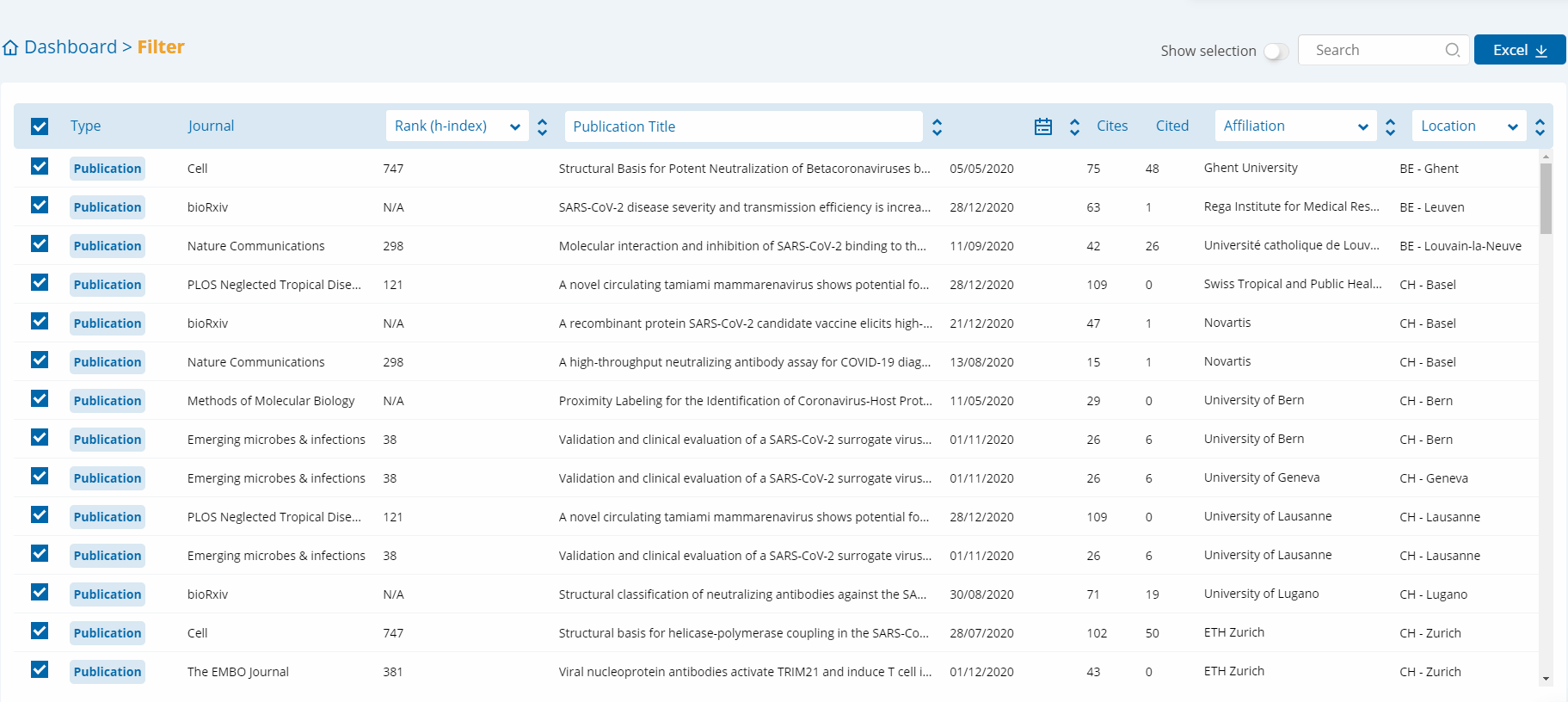Screen dimensions: 1568x702
Task: Click the Journal column header
Action: pos(211,126)
